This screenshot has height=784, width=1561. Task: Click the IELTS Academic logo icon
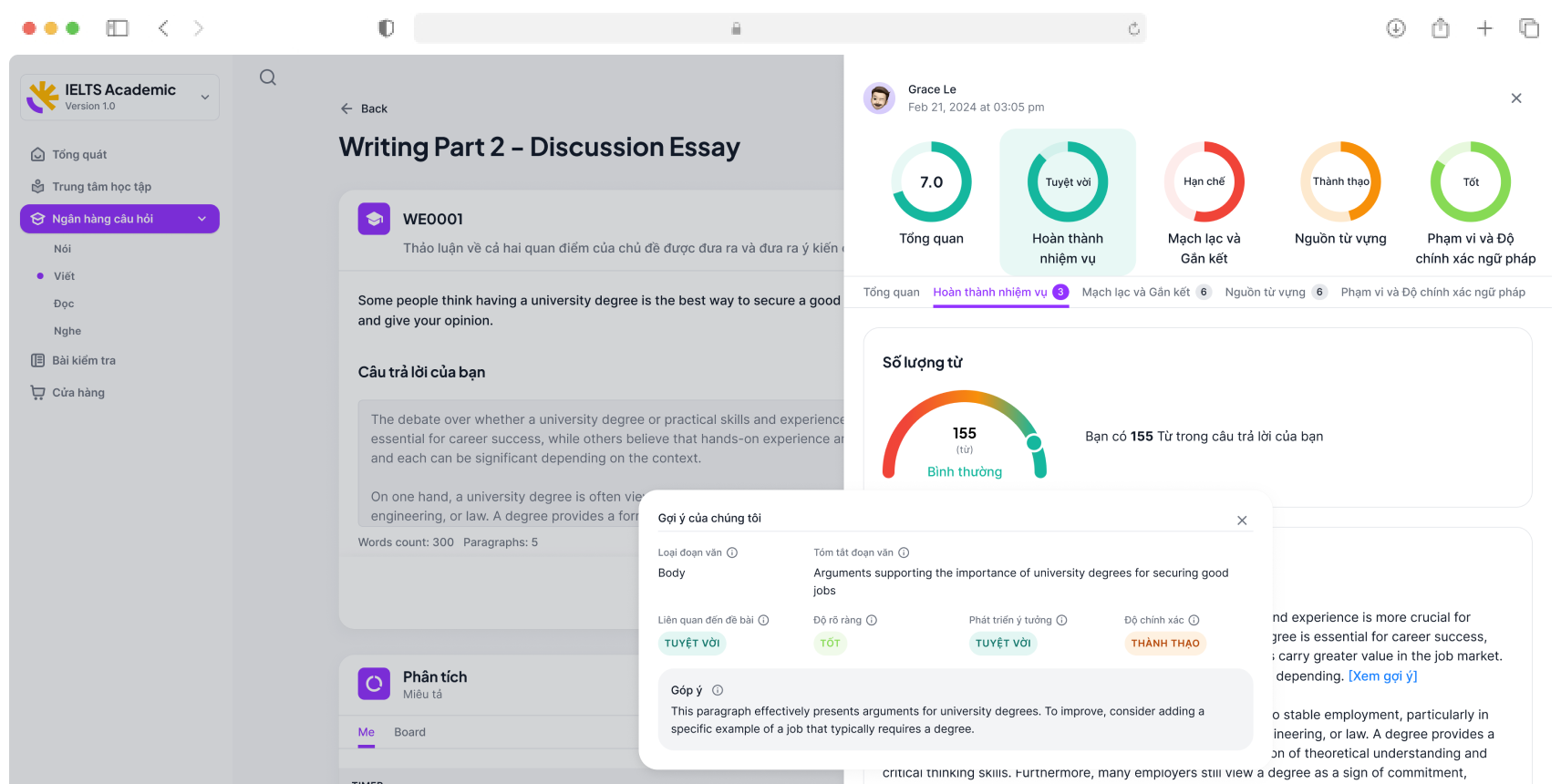(x=42, y=97)
